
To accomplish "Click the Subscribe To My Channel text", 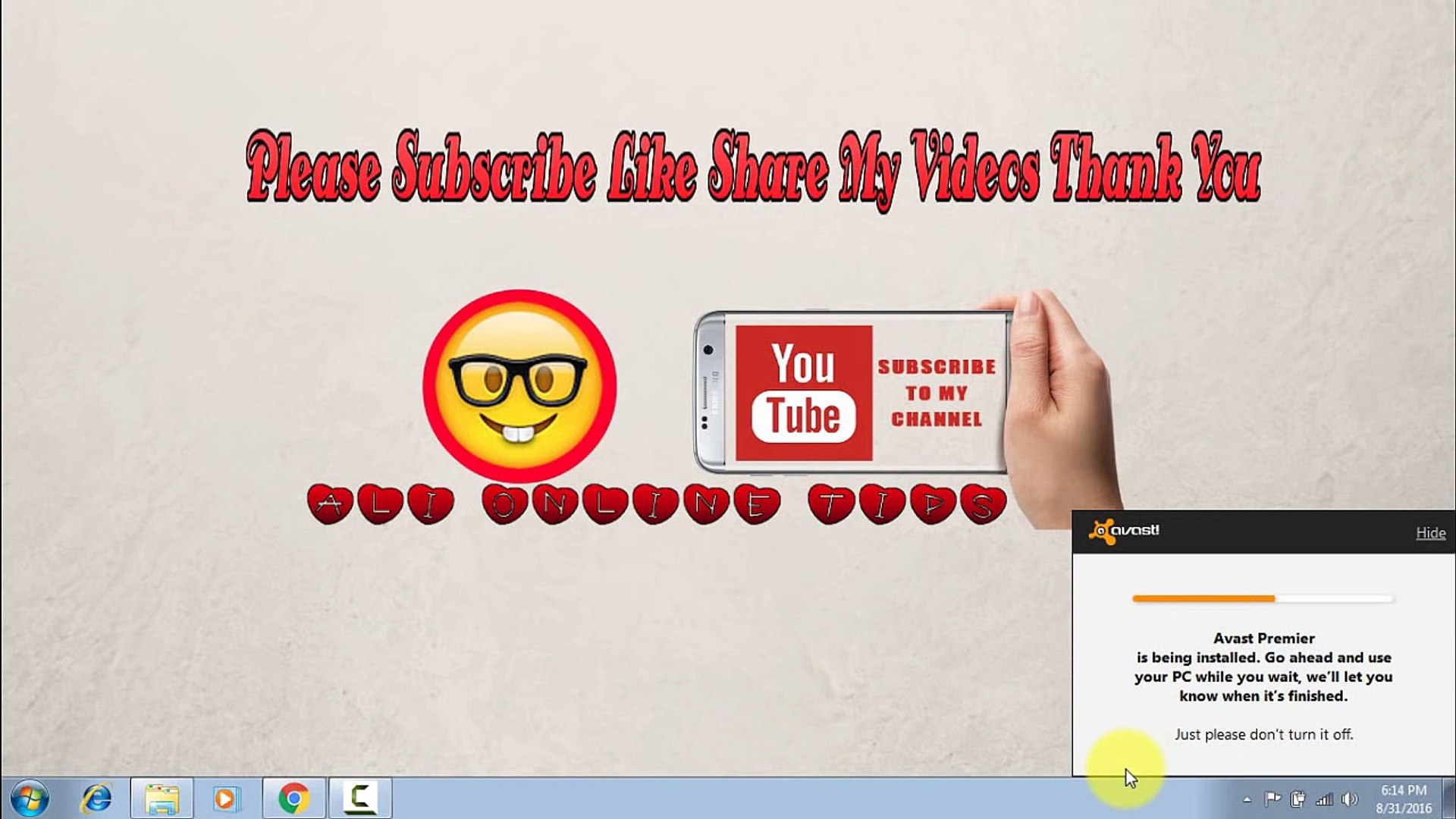I will tap(937, 393).
